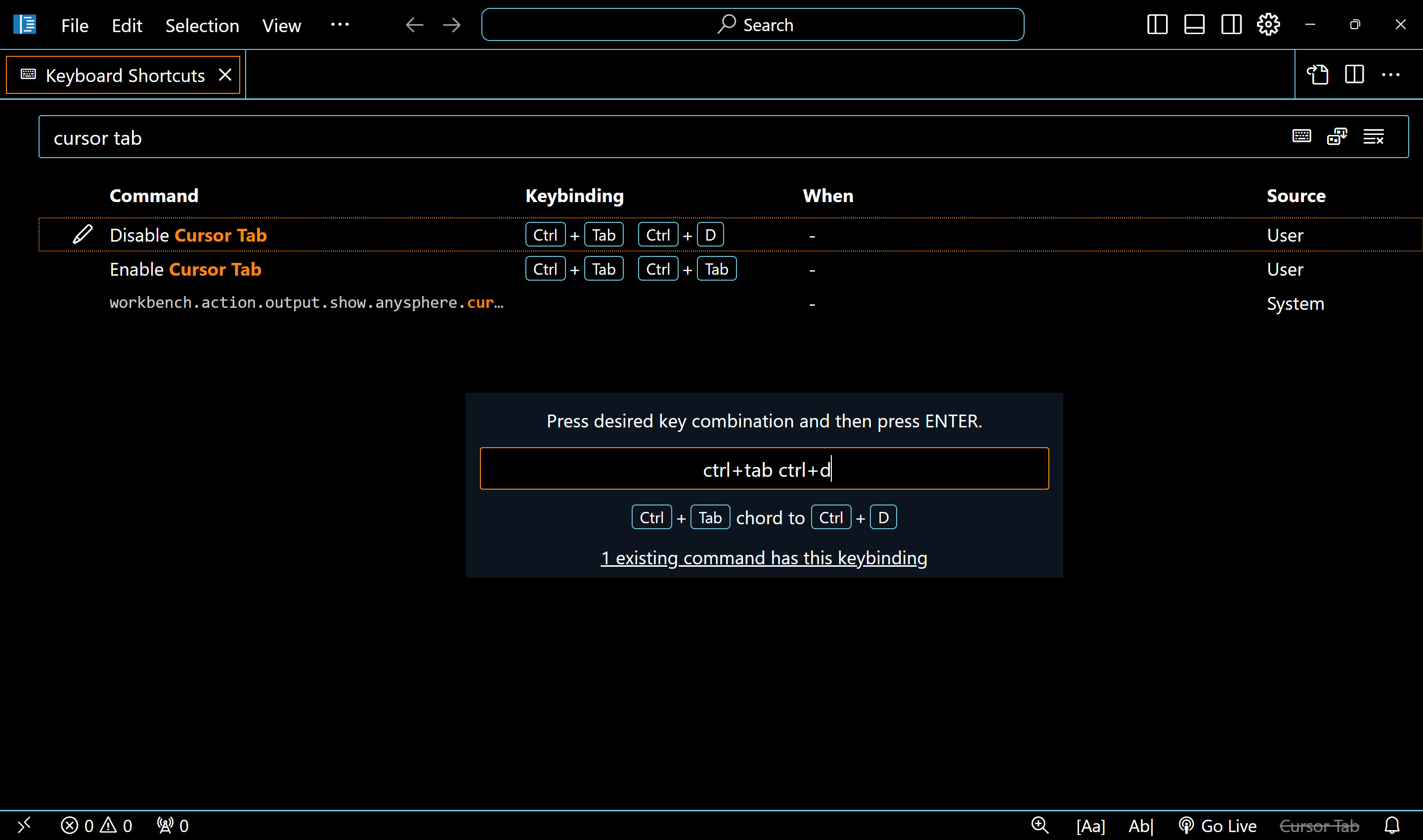This screenshot has width=1423, height=840.
Task: Select the Disable Cursor Tab row
Action: point(730,234)
